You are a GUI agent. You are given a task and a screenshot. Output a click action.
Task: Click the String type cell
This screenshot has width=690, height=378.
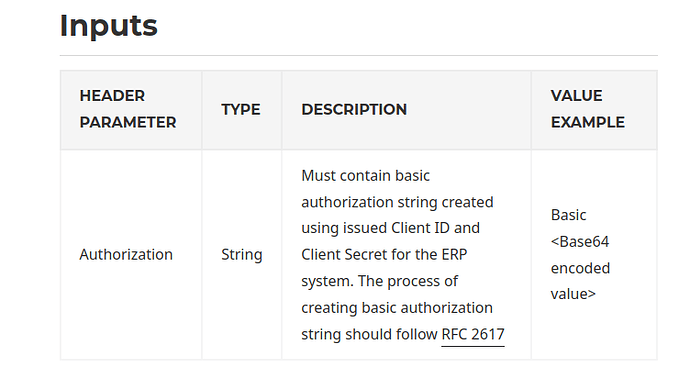coord(242,255)
